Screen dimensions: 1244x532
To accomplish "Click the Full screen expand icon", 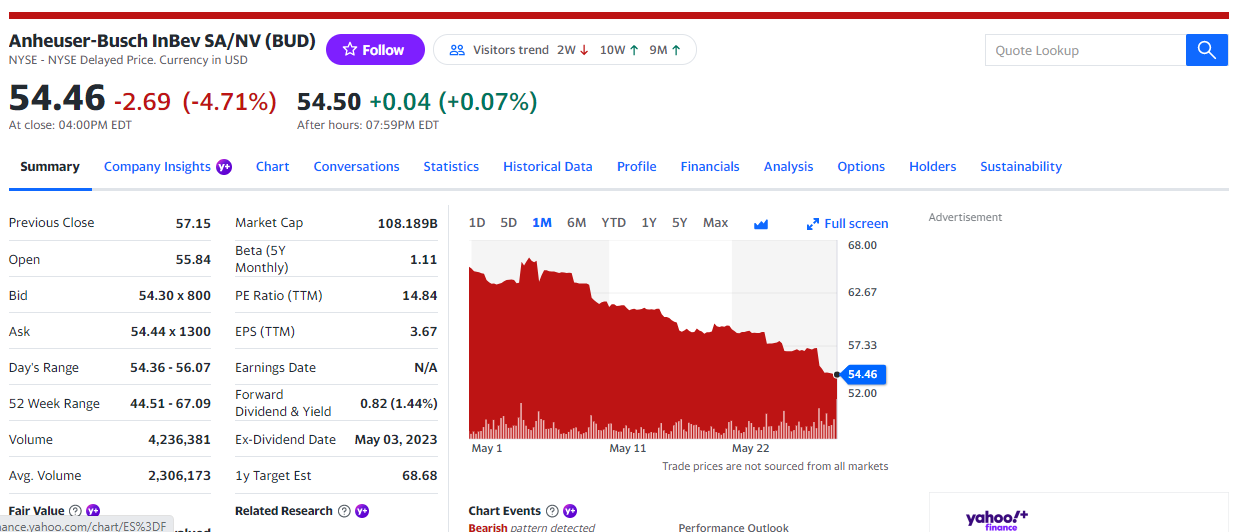I will click(813, 224).
